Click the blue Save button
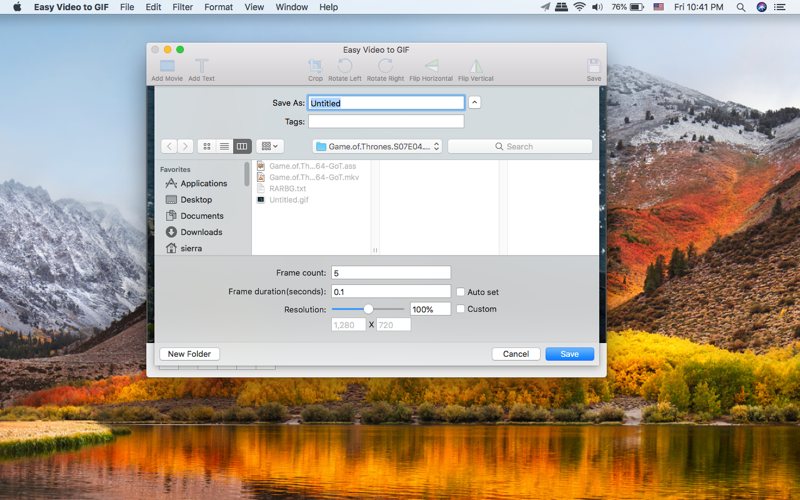800x500 pixels. [x=569, y=354]
